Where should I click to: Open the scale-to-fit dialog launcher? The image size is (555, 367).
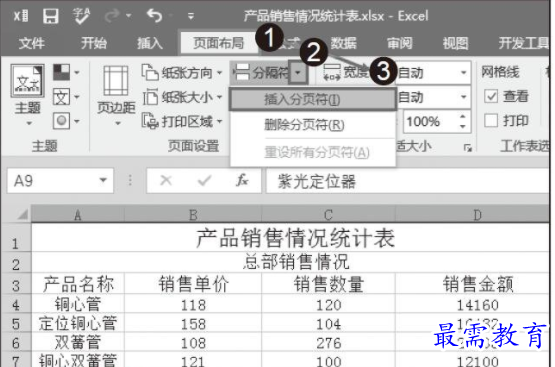468,147
